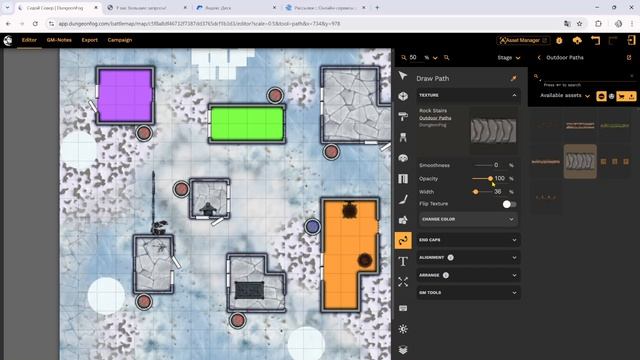Open the Campaign tab
The height and width of the screenshot is (360, 640).
tap(120, 40)
